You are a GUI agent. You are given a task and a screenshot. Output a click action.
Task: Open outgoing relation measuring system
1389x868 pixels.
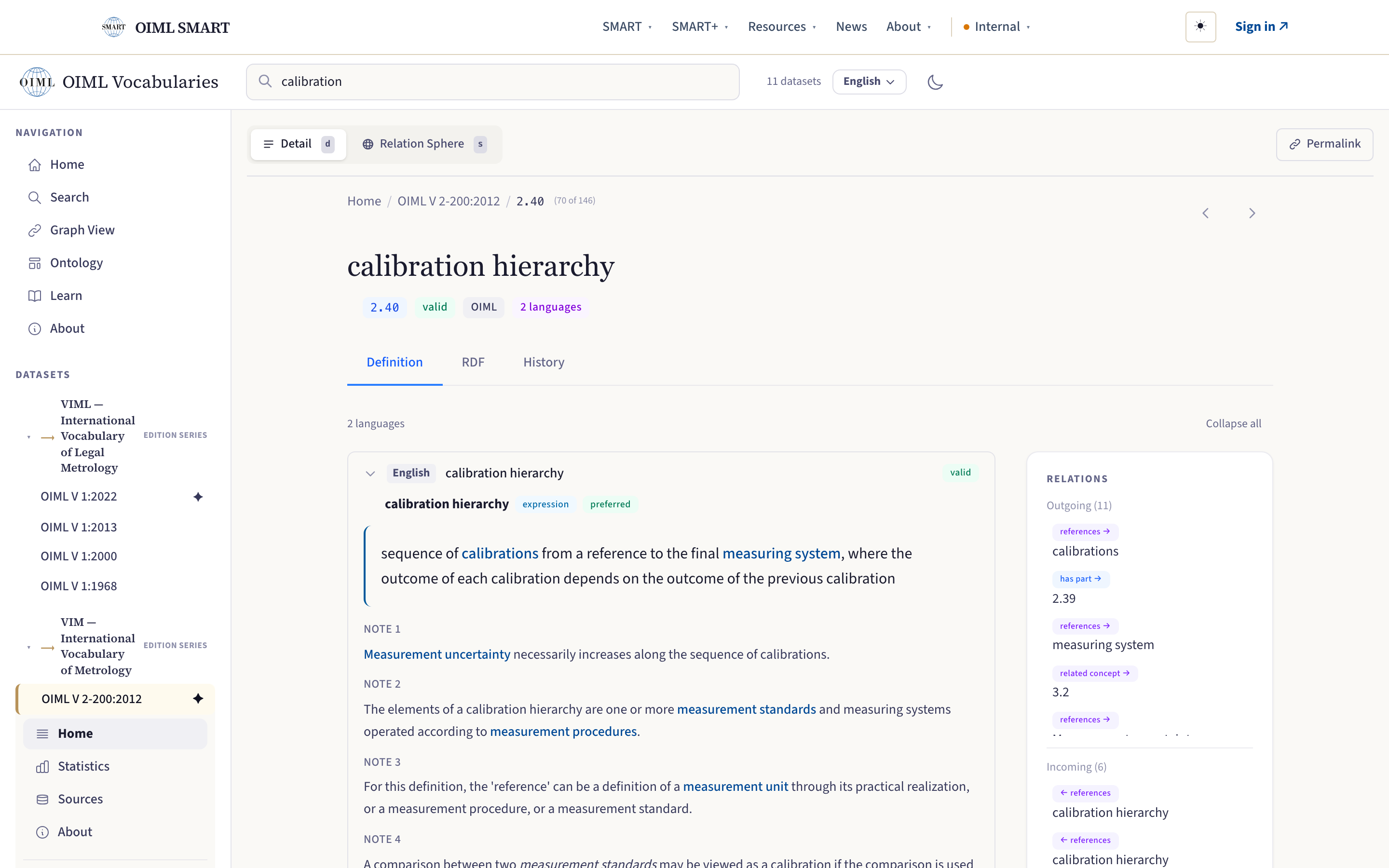pyautogui.click(x=1103, y=645)
